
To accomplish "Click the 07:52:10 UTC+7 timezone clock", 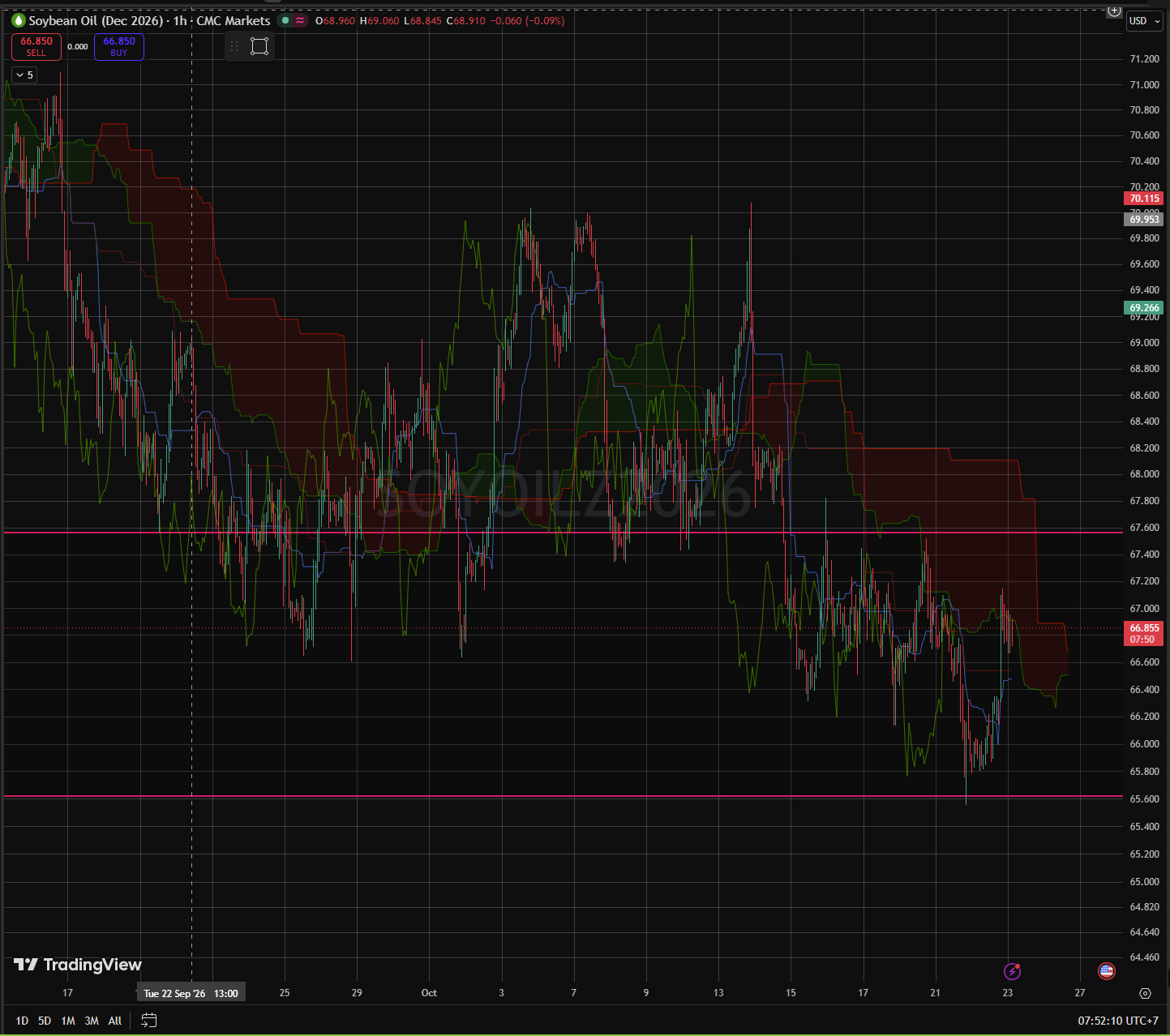I will pyautogui.click(x=1118, y=1021).
